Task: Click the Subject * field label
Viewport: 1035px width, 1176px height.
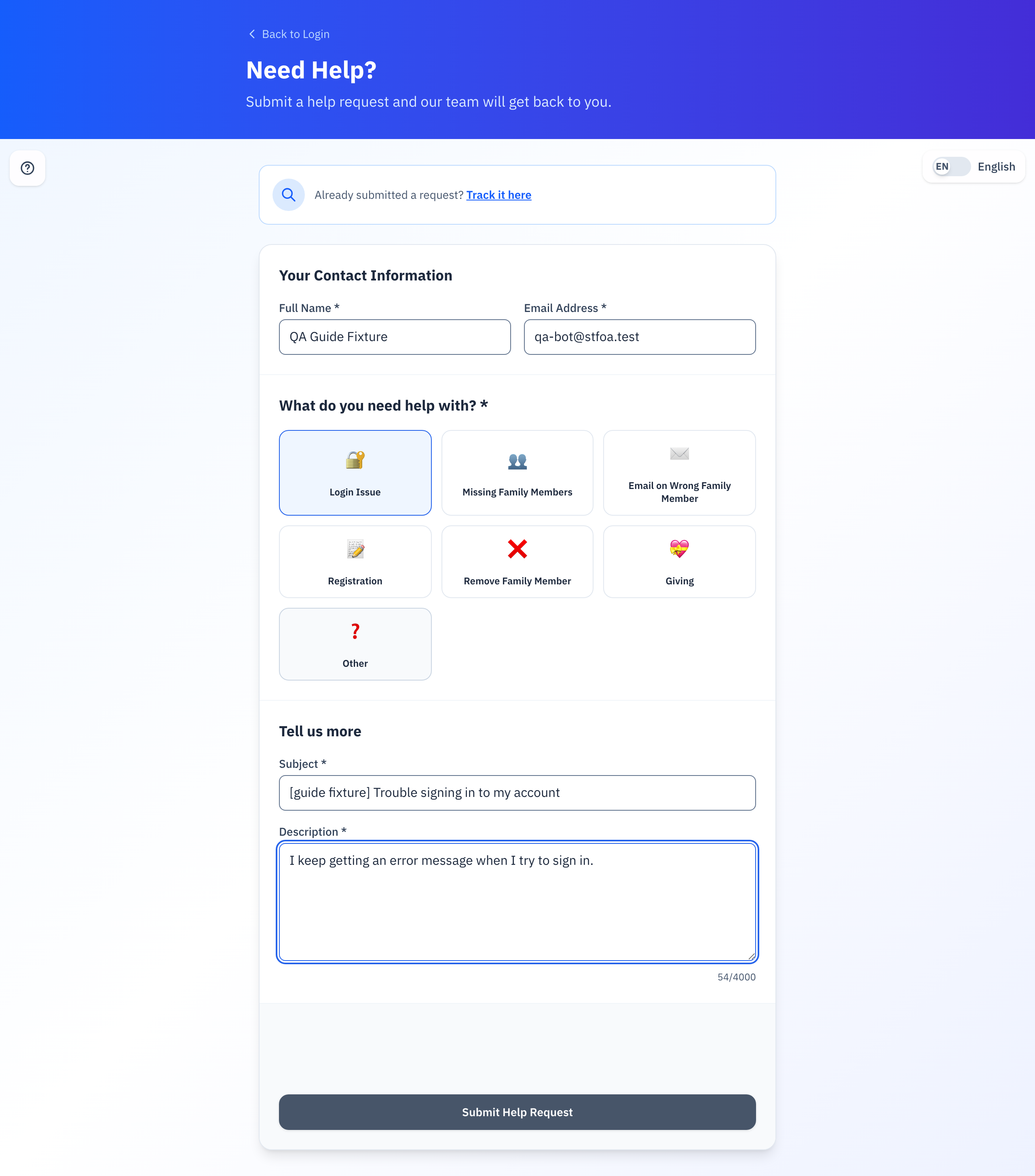Action: [x=303, y=764]
